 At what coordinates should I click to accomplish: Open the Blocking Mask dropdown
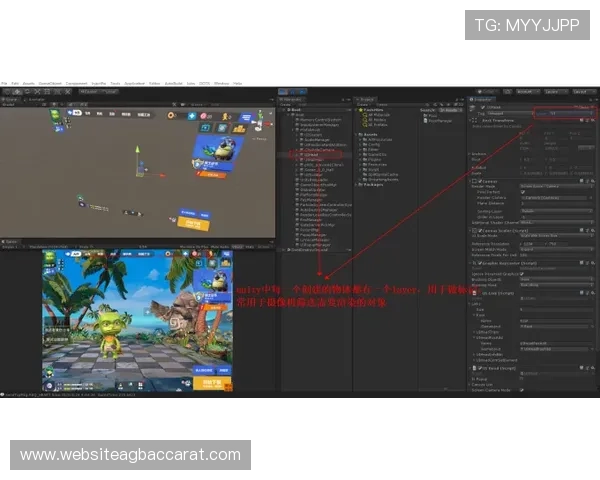(556, 285)
